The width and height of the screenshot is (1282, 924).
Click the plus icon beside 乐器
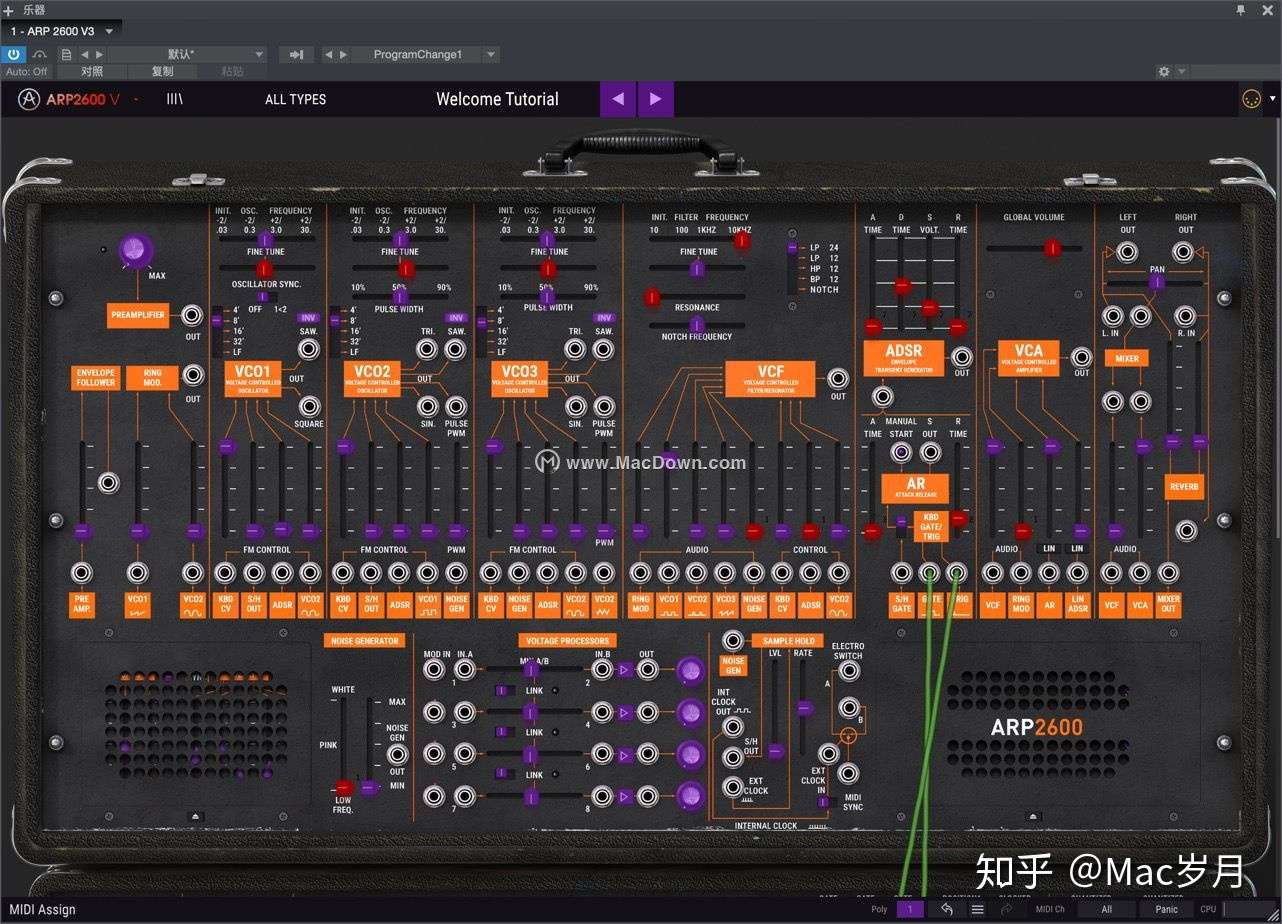(x=9, y=9)
